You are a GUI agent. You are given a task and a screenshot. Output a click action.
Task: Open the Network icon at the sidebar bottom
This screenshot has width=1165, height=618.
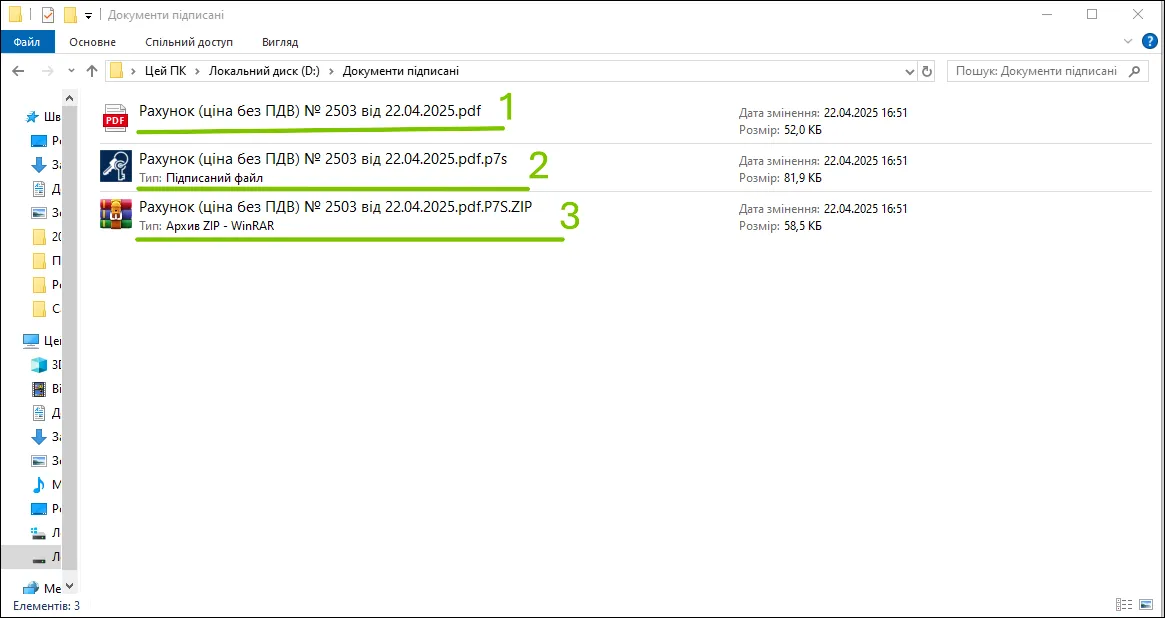[x=32, y=588]
